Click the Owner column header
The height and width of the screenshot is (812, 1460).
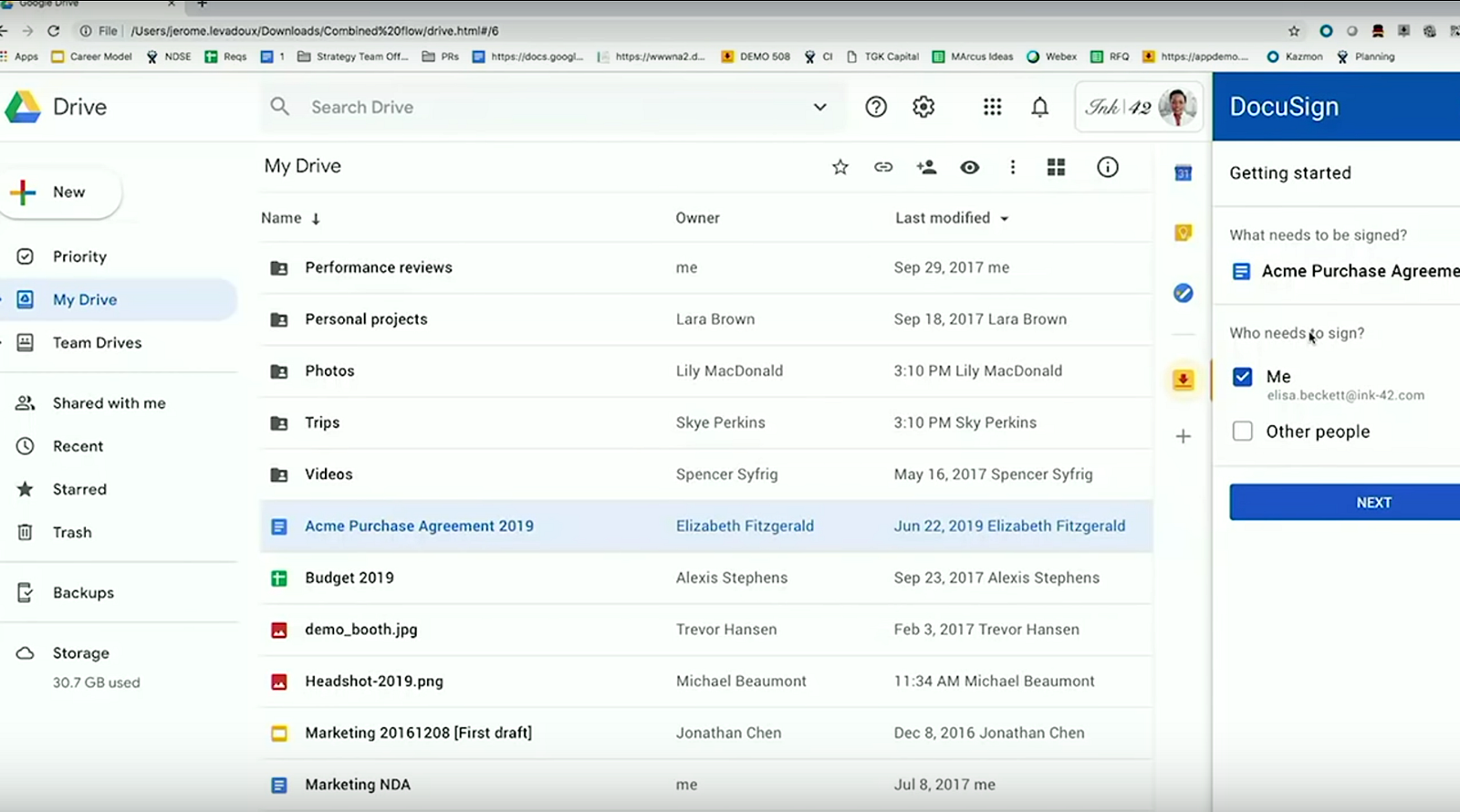click(698, 218)
